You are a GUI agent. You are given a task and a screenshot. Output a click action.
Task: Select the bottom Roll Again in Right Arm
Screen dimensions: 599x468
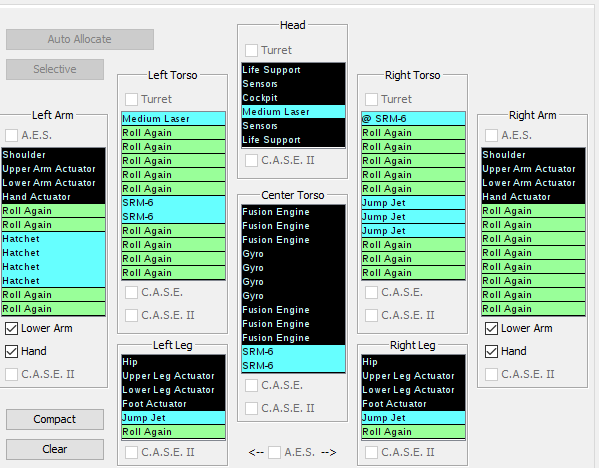pyautogui.click(x=533, y=309)
